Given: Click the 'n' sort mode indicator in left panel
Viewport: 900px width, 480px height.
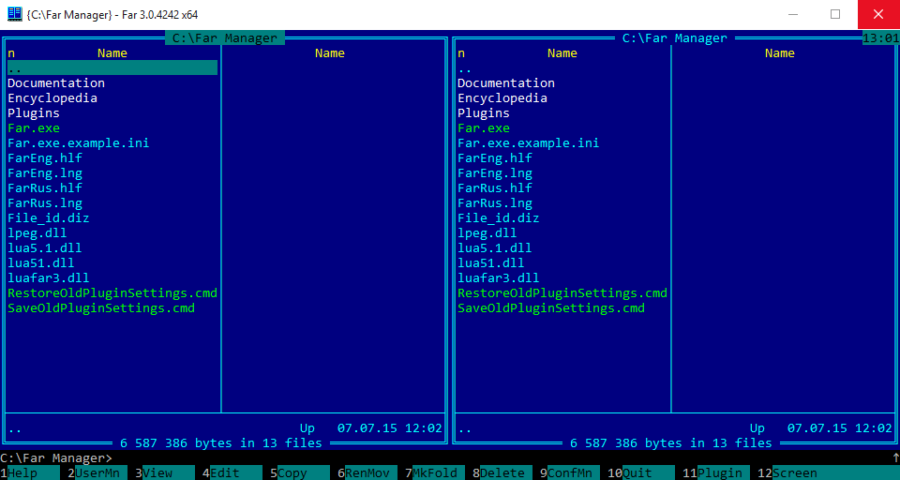Looking at the screenshot, I should pyautogui.click(x=12, y=53).
